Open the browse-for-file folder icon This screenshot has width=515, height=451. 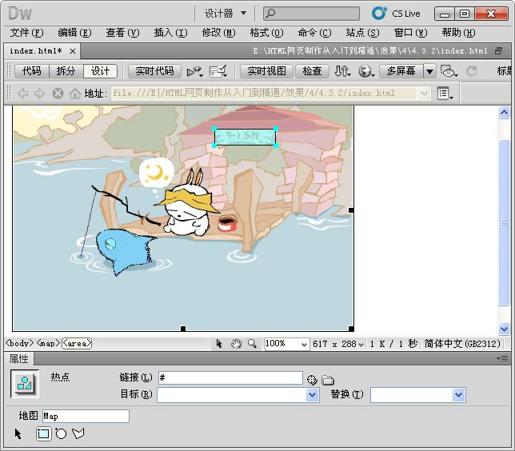(x=328, y=380)
